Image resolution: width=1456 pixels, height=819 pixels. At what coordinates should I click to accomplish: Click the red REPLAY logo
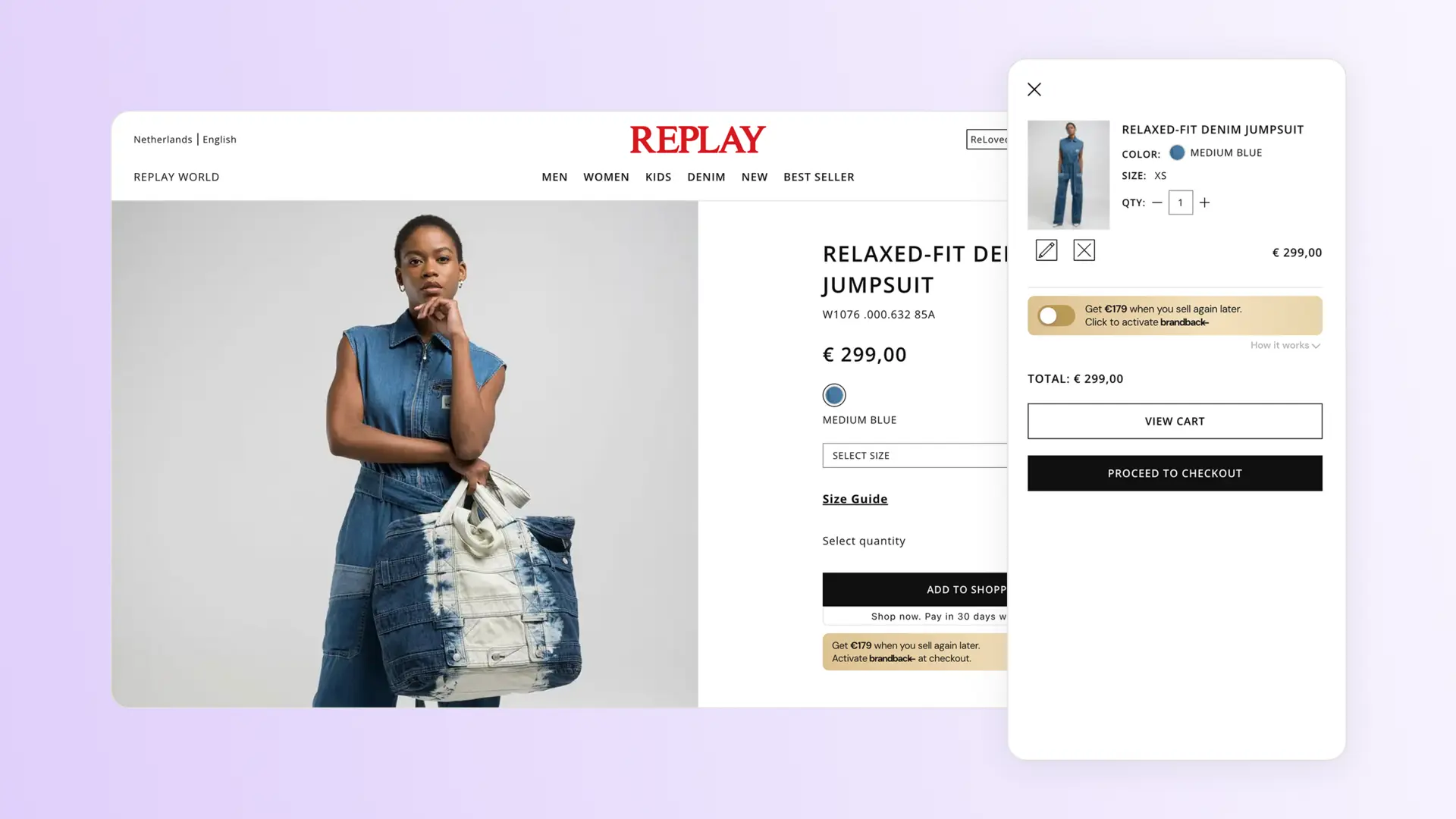click(698, 140)
